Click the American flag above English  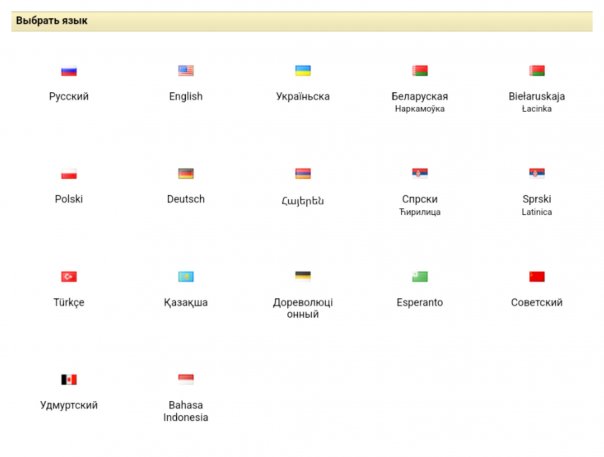tap(186, 71)
